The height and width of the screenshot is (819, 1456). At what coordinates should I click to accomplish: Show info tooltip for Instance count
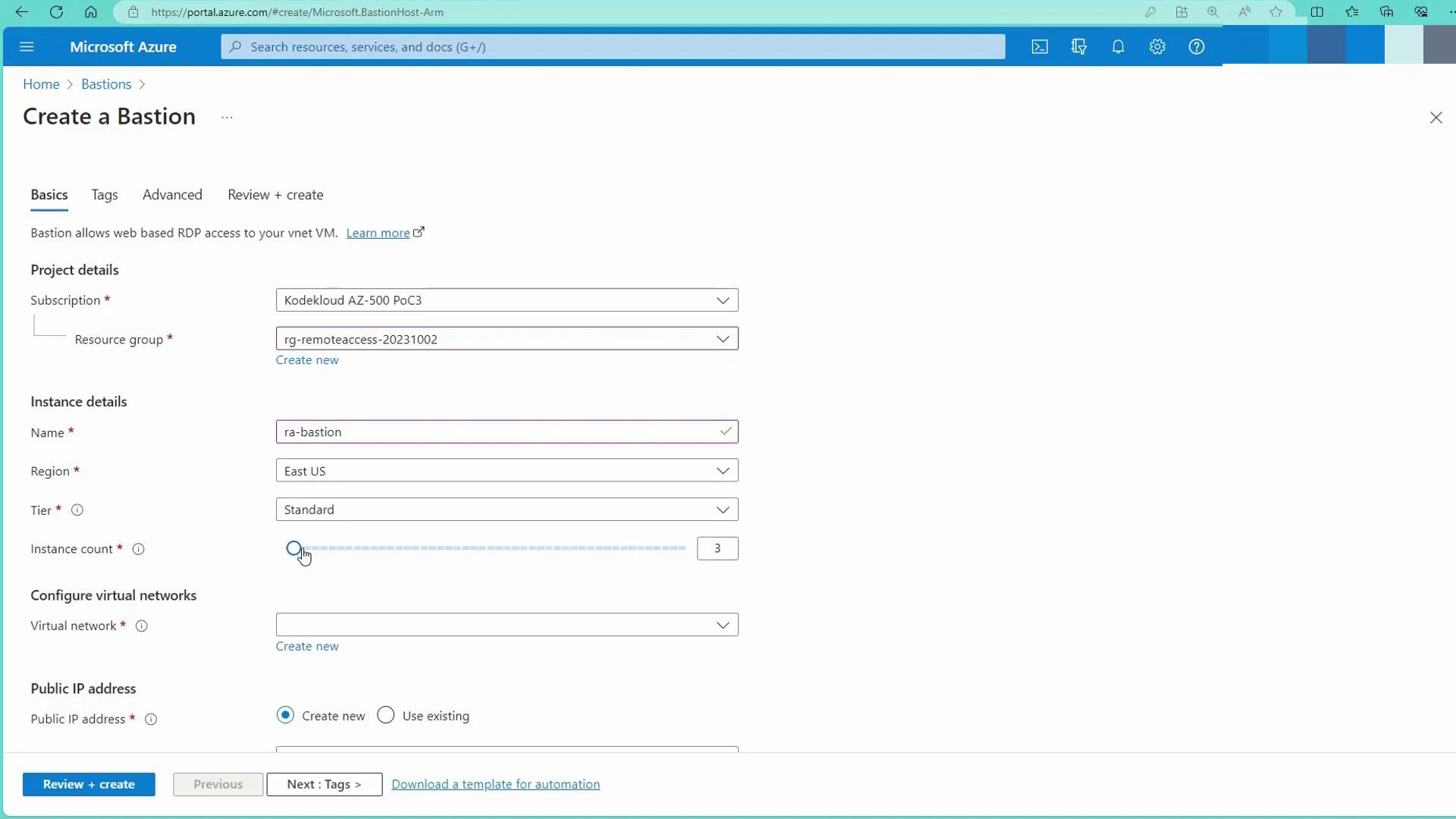tap(139, 549)
